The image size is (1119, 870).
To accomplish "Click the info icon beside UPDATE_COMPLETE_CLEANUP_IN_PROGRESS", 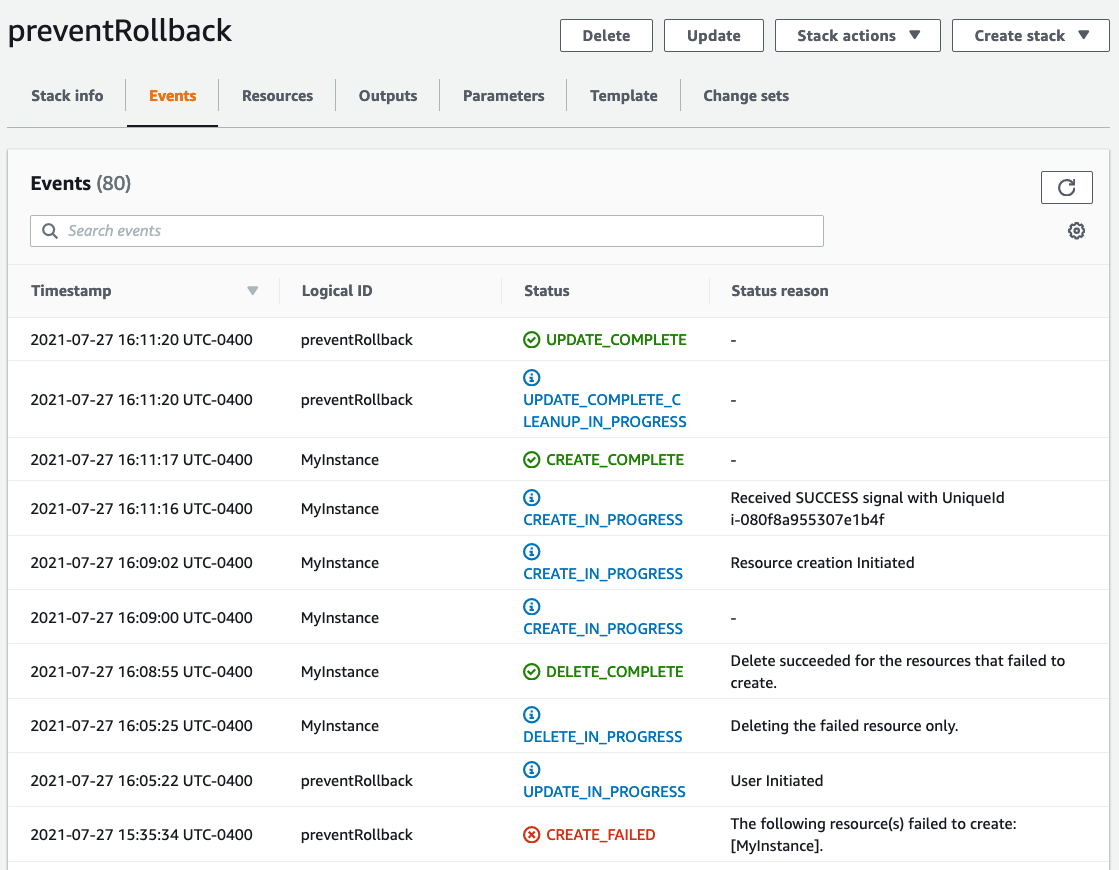I will pos(531,377).
